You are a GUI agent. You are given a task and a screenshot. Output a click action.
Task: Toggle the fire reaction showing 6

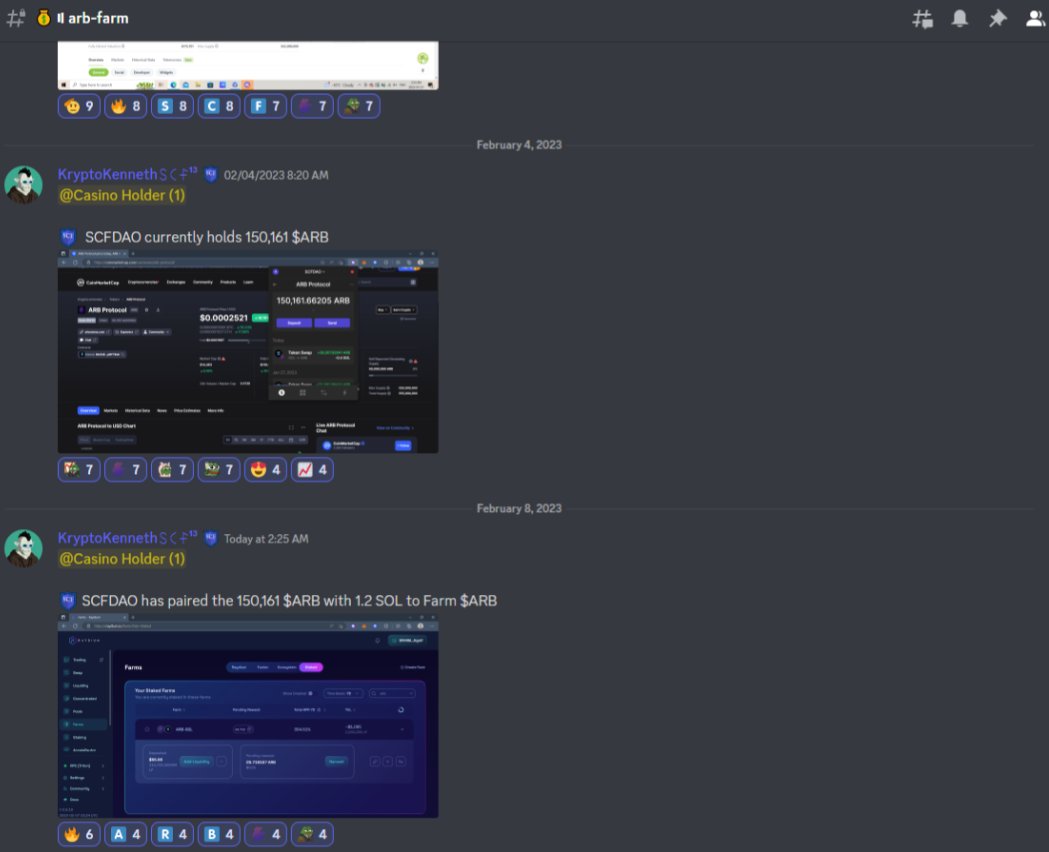pyautogui.click(x=79, y=834)
